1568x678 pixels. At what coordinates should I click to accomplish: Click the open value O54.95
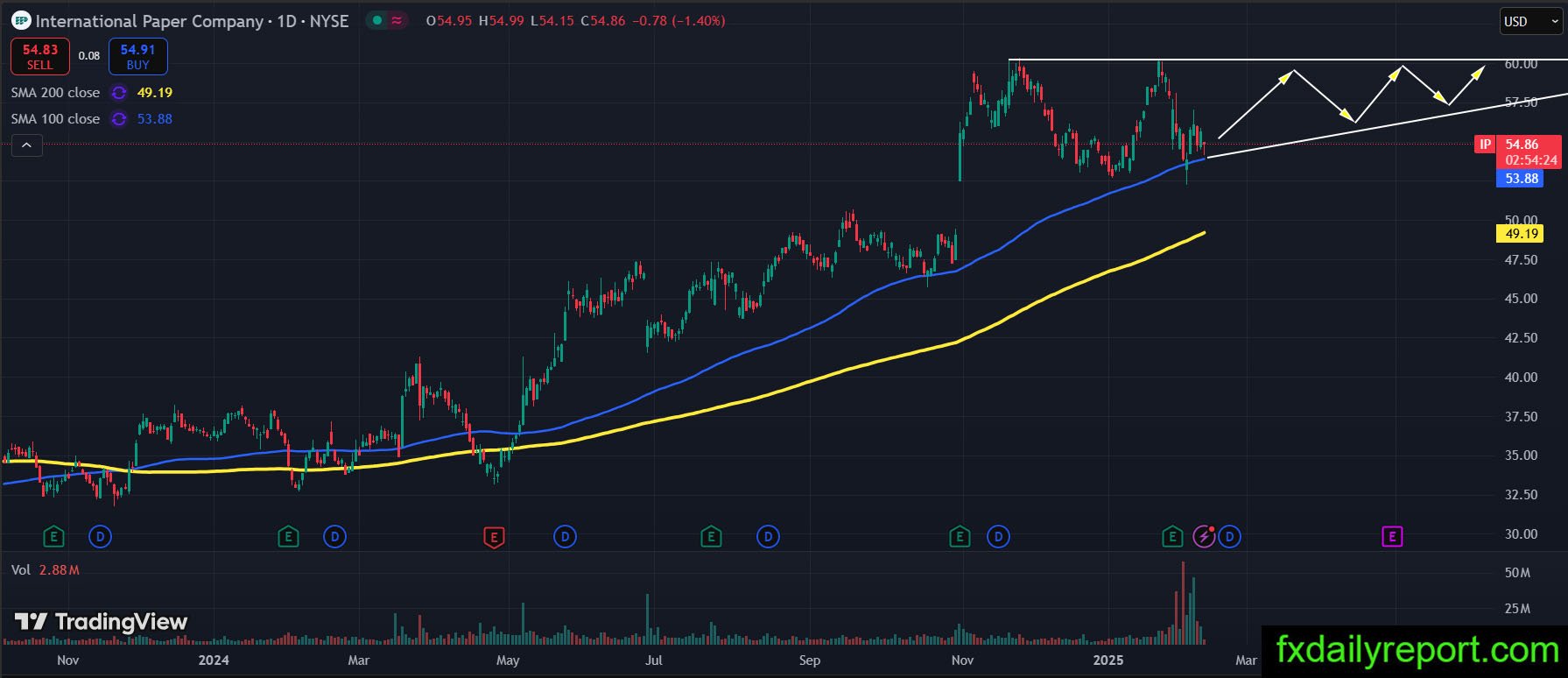point(450,21)
